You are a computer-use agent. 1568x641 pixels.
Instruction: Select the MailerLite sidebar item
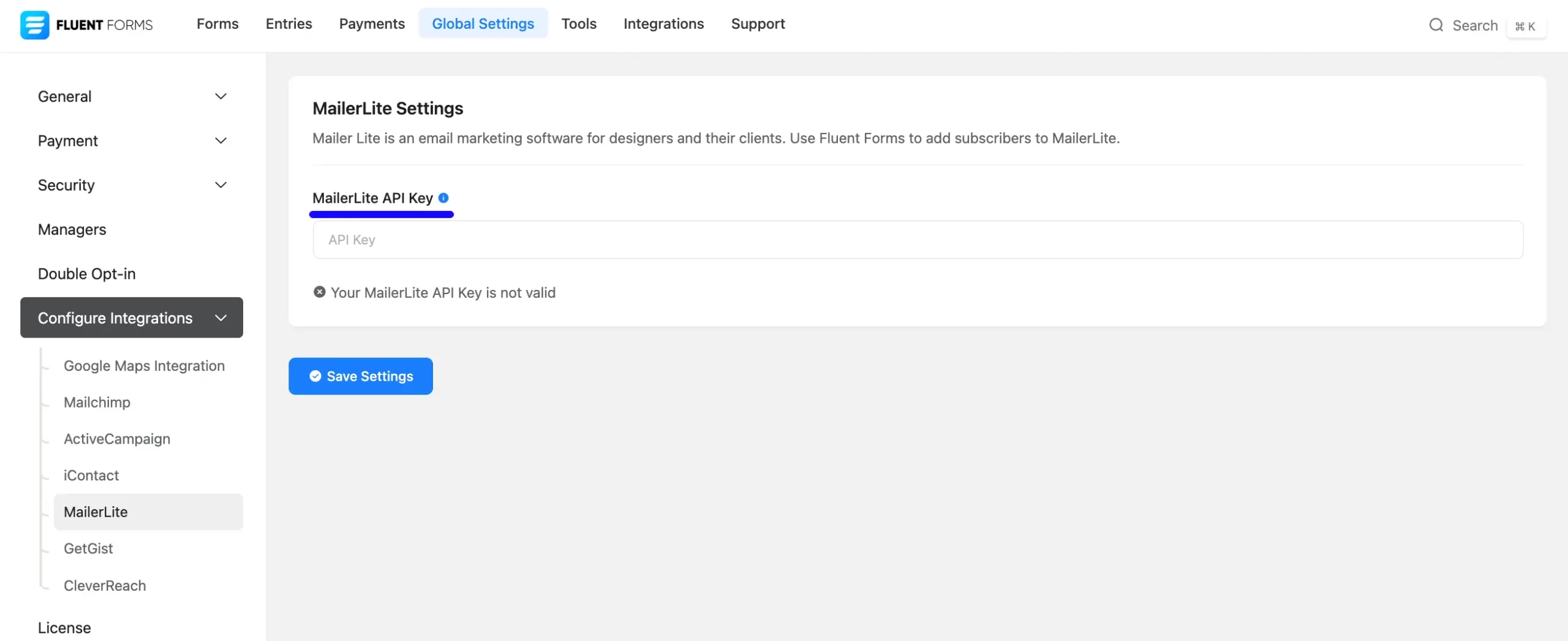[x=148, y=512]
